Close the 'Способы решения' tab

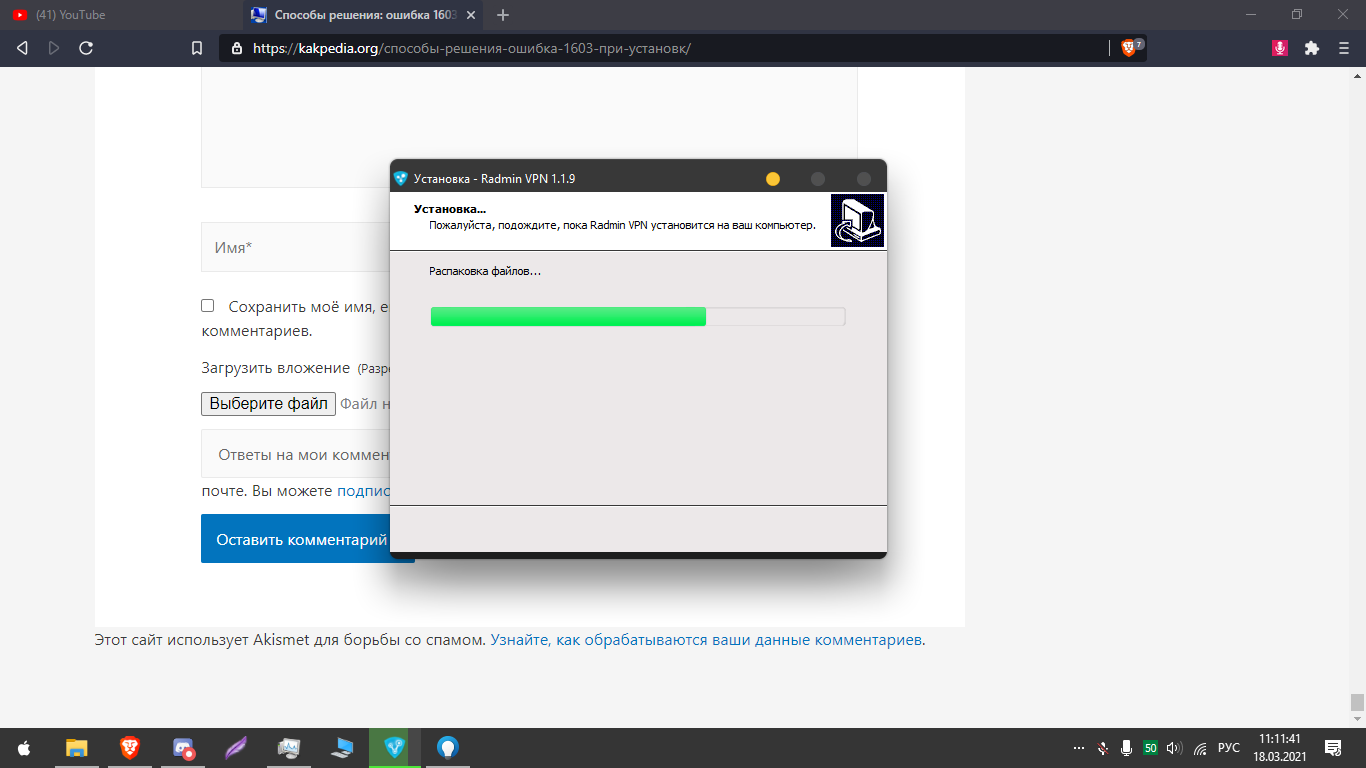[x=471, y=15]
